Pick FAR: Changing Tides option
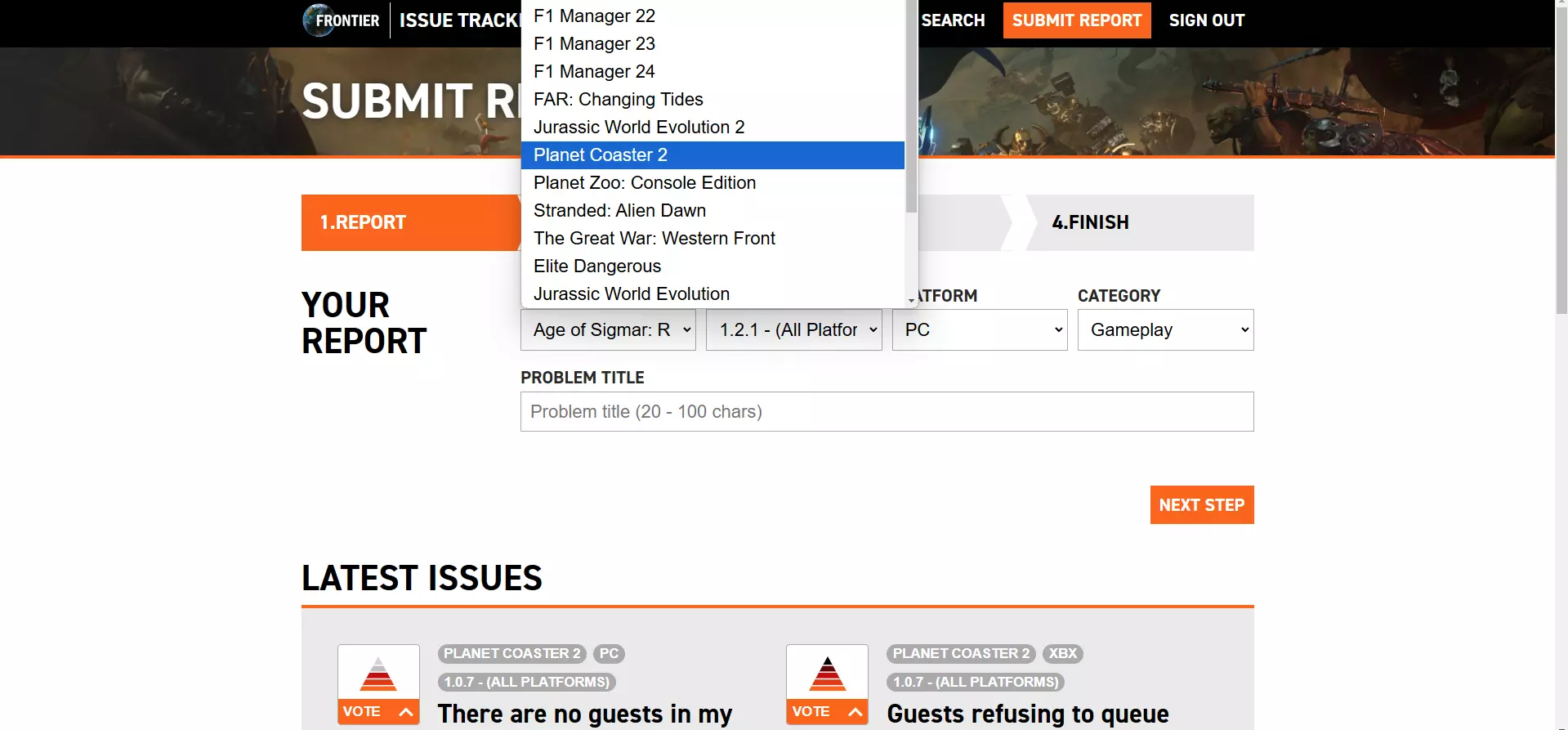Viewport: 1568px width, 730px height. point(713,100)
